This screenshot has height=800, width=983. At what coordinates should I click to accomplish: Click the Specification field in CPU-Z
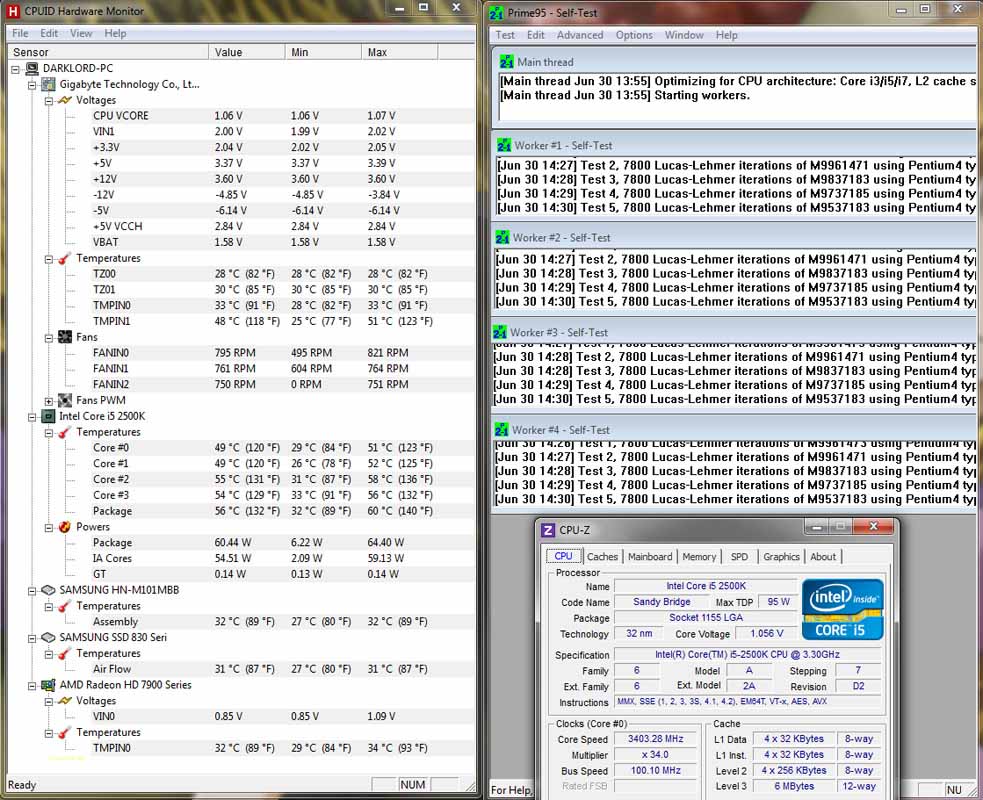tap(747, 655)
